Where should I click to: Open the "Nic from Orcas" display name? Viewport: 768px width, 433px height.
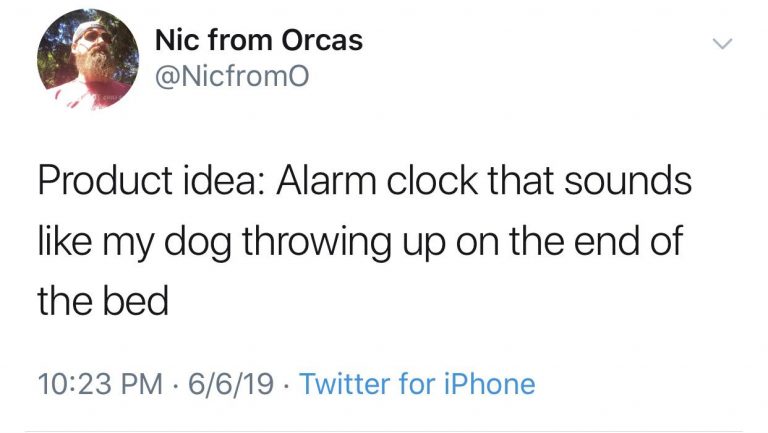[259, 41]
